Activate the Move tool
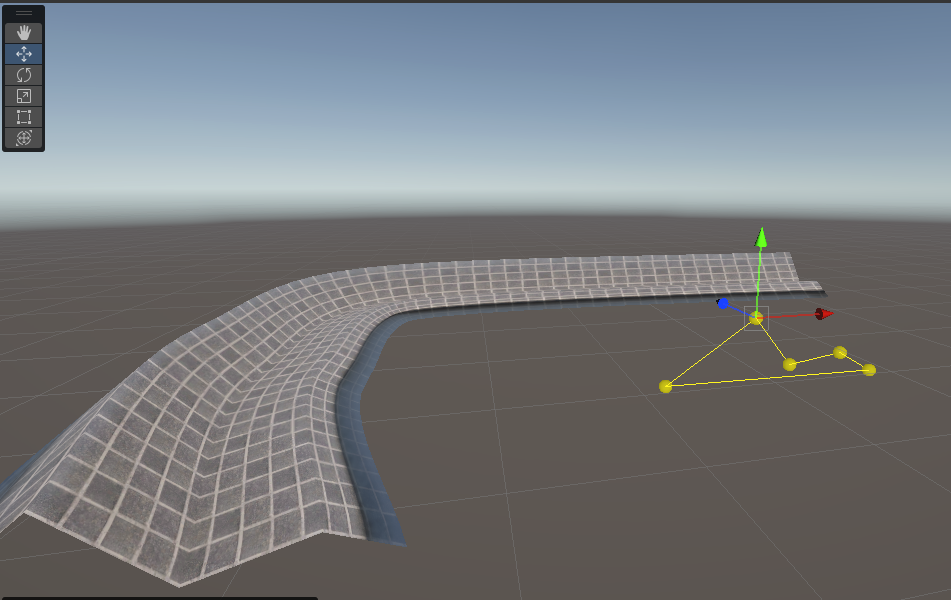Viewport: 951px width, 600px height. point(24,54)
